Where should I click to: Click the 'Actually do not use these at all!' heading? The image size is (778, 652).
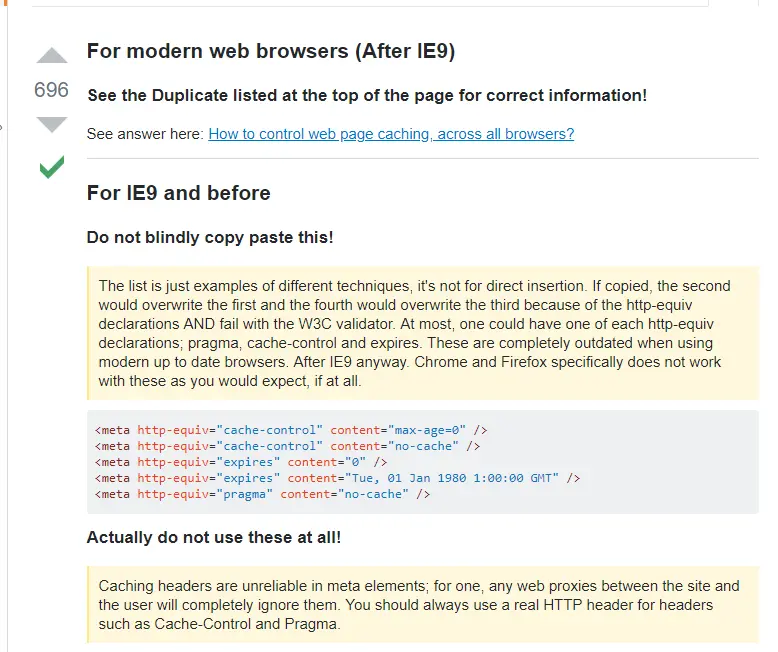[x=214, y=538]
